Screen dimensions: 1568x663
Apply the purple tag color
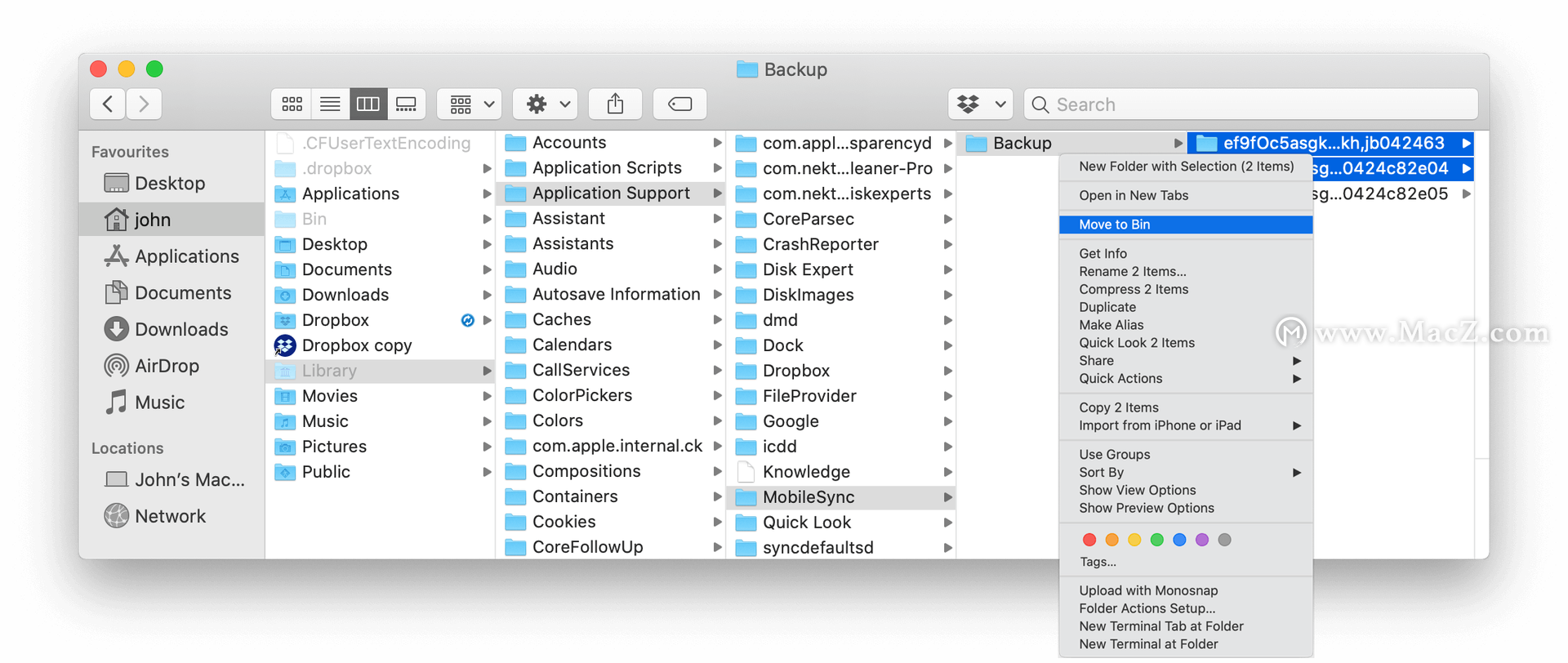pos(1201,540)
